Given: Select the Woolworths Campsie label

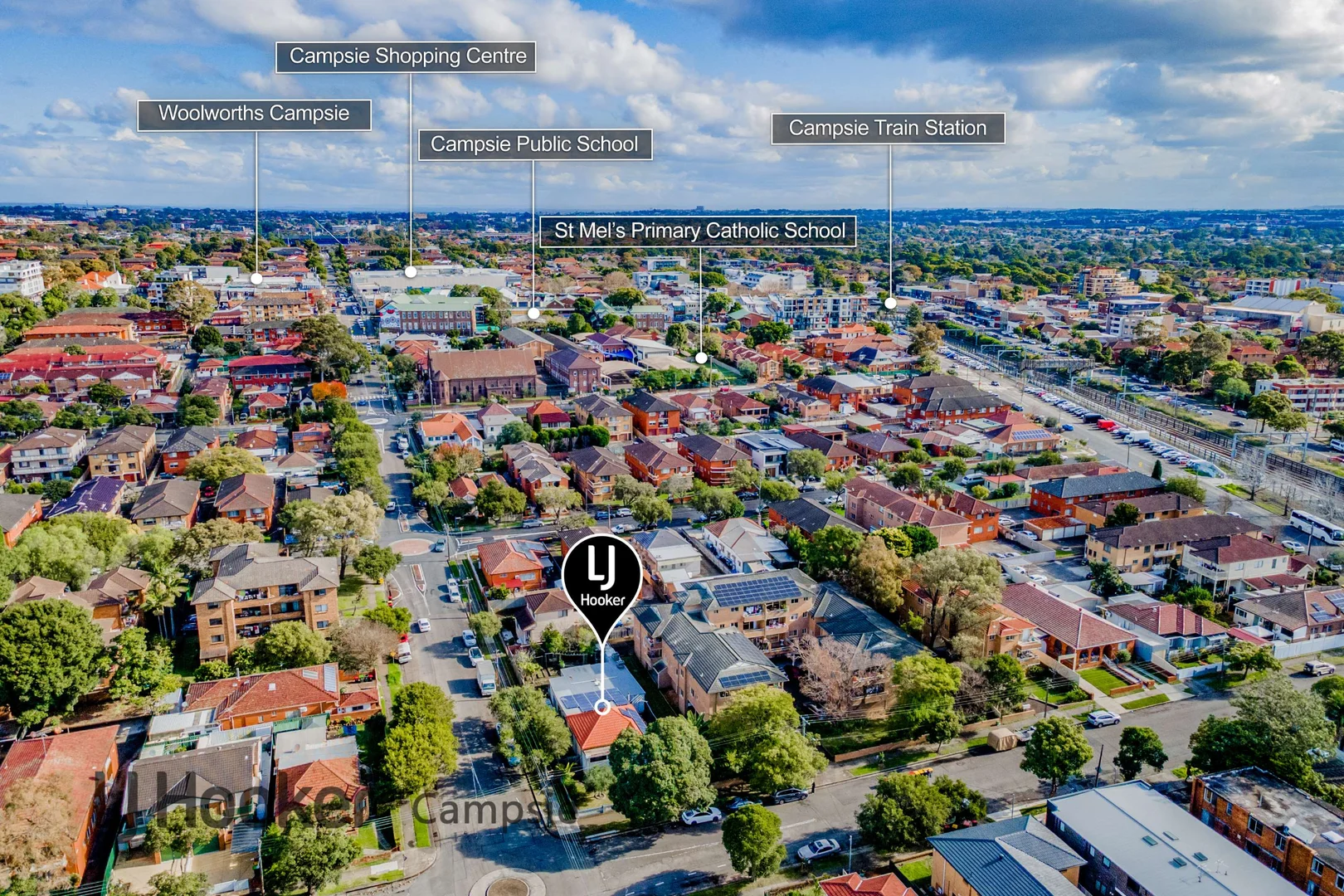Looking at the screenshot, I should click(254, 114).
